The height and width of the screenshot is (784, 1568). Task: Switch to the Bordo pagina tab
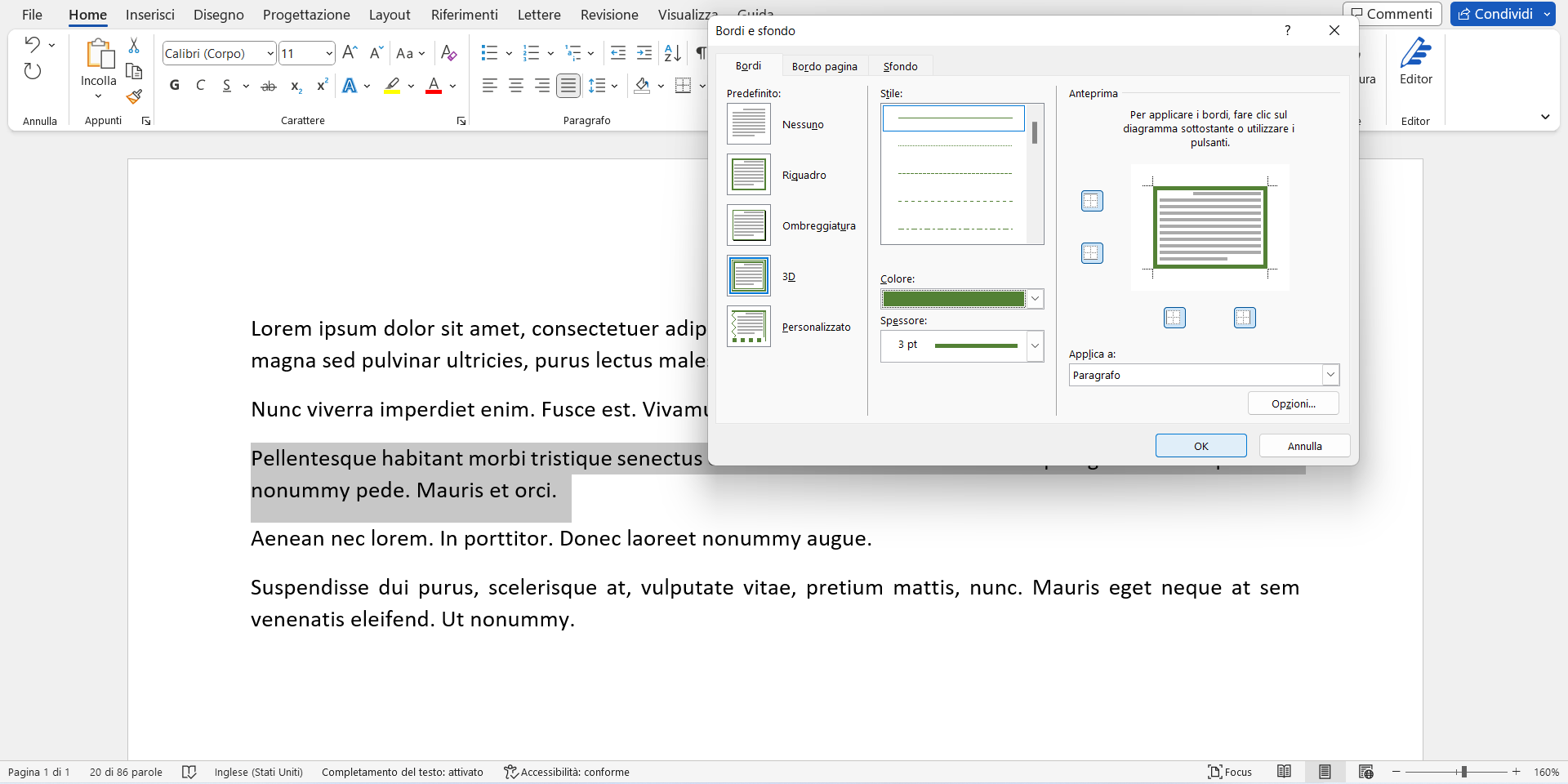(x=824, y=66)
